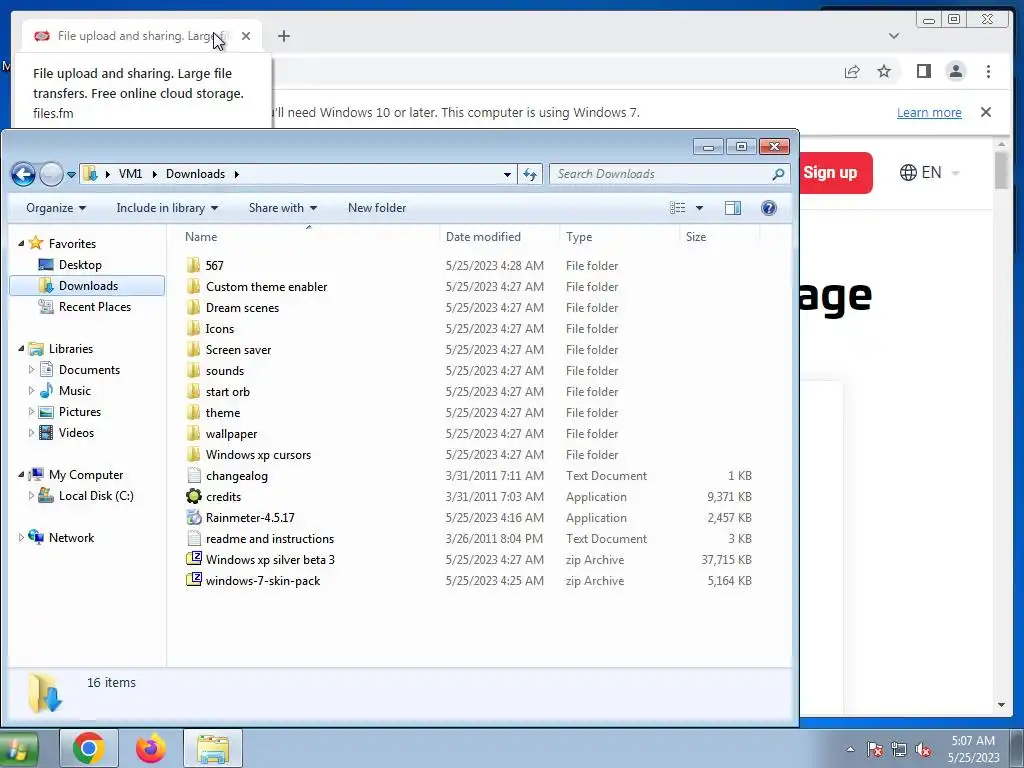Select the Custom theme enabler folder
The image size is (1024, 768).
(x=266, y=287)
